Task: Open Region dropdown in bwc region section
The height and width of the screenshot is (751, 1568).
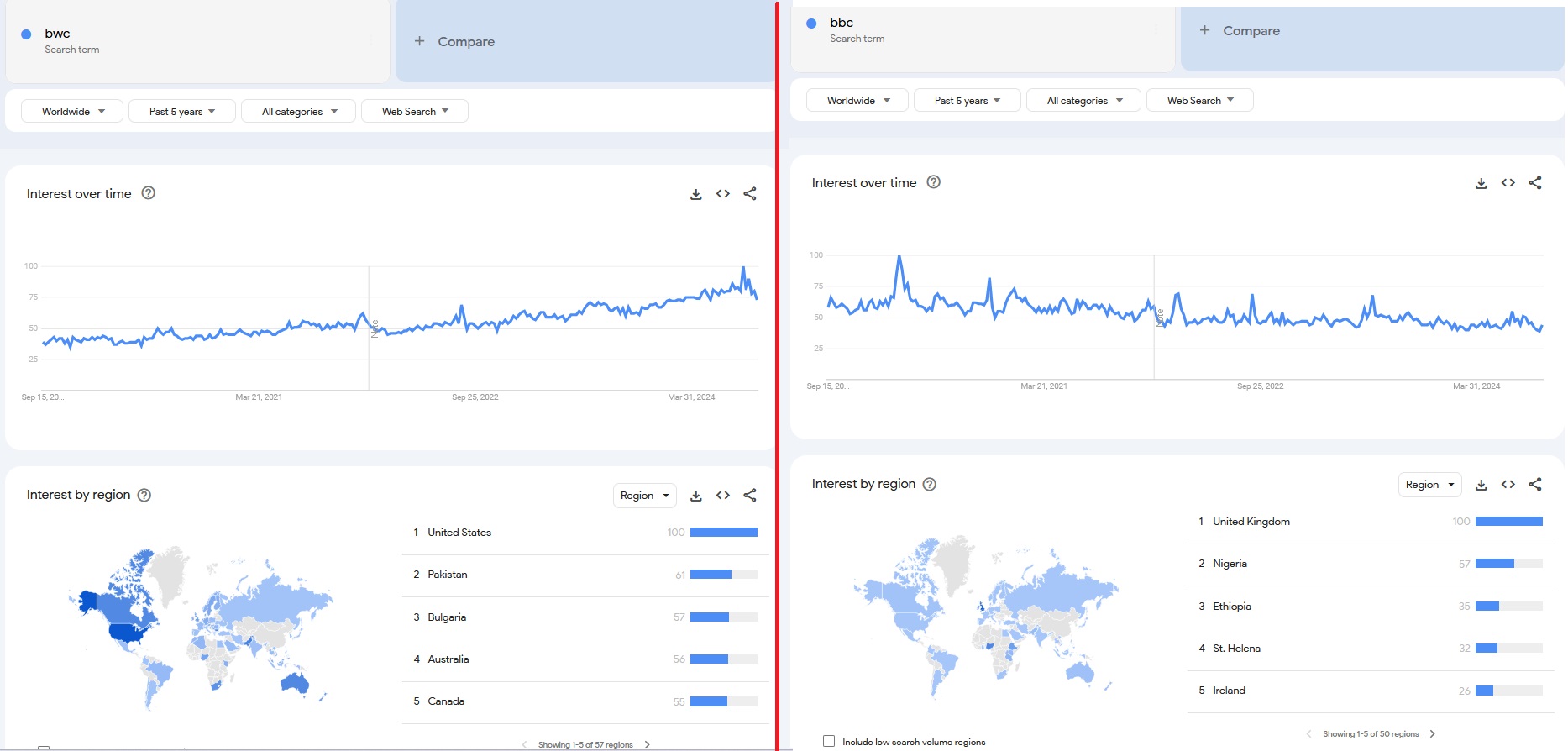Action: click(645, 496)
